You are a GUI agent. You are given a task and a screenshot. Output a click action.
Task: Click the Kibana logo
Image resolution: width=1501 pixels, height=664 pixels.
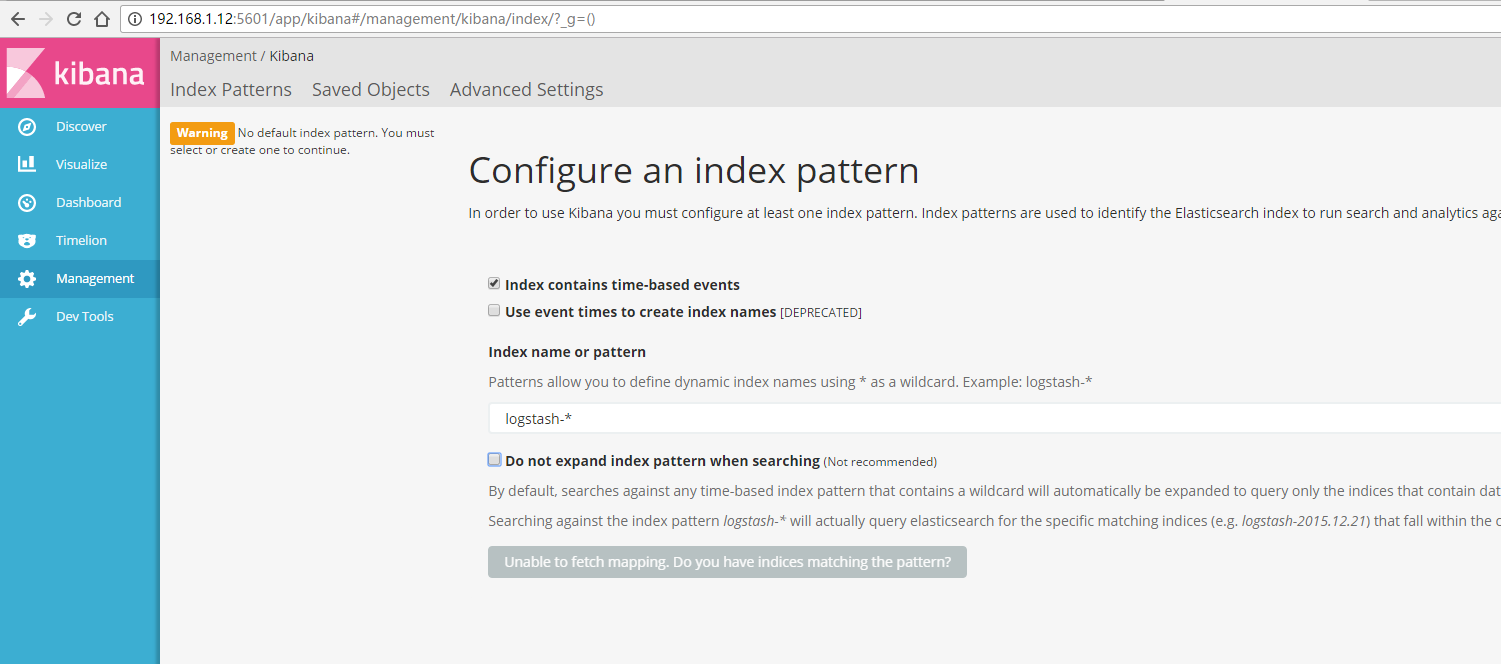coord(79,73)
